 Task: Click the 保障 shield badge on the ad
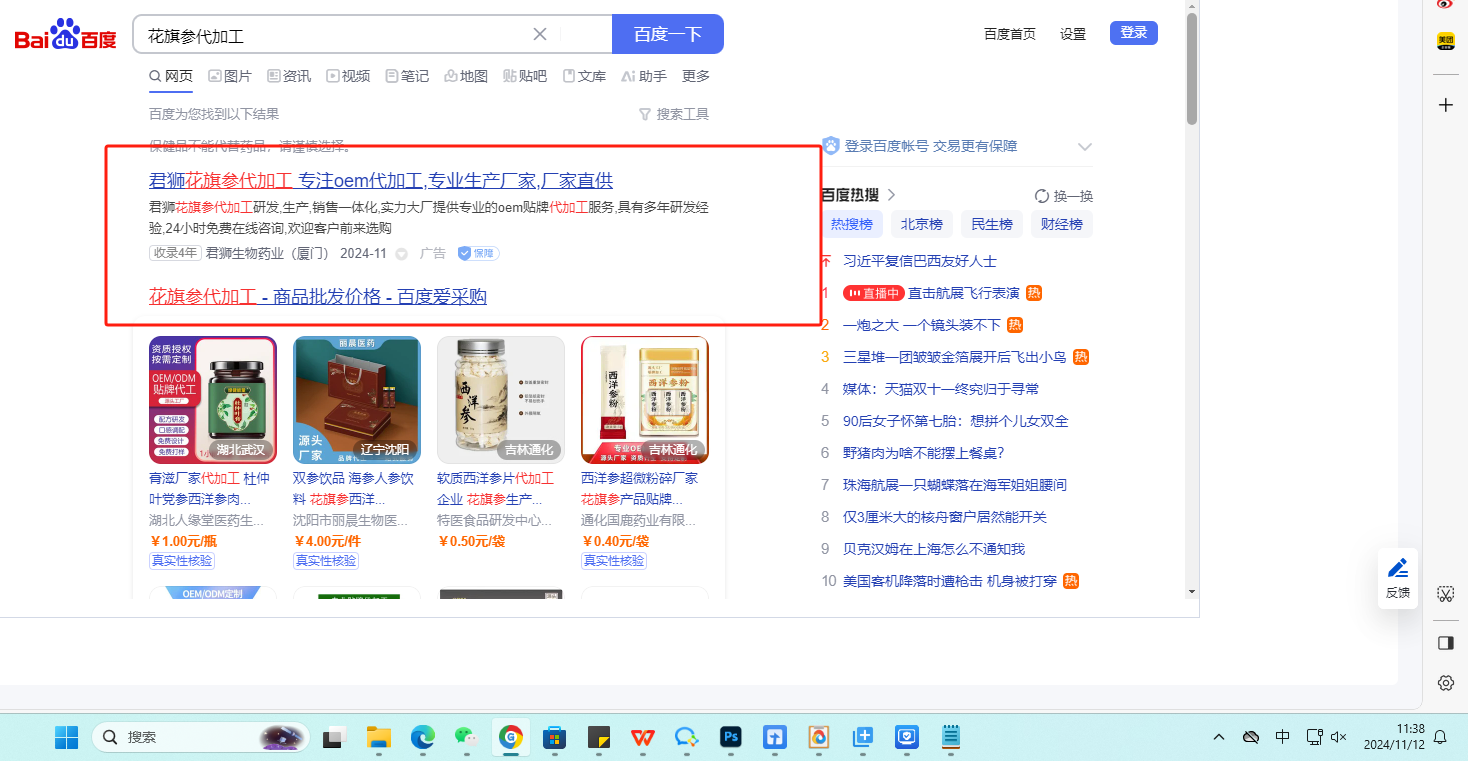(478, 253)
